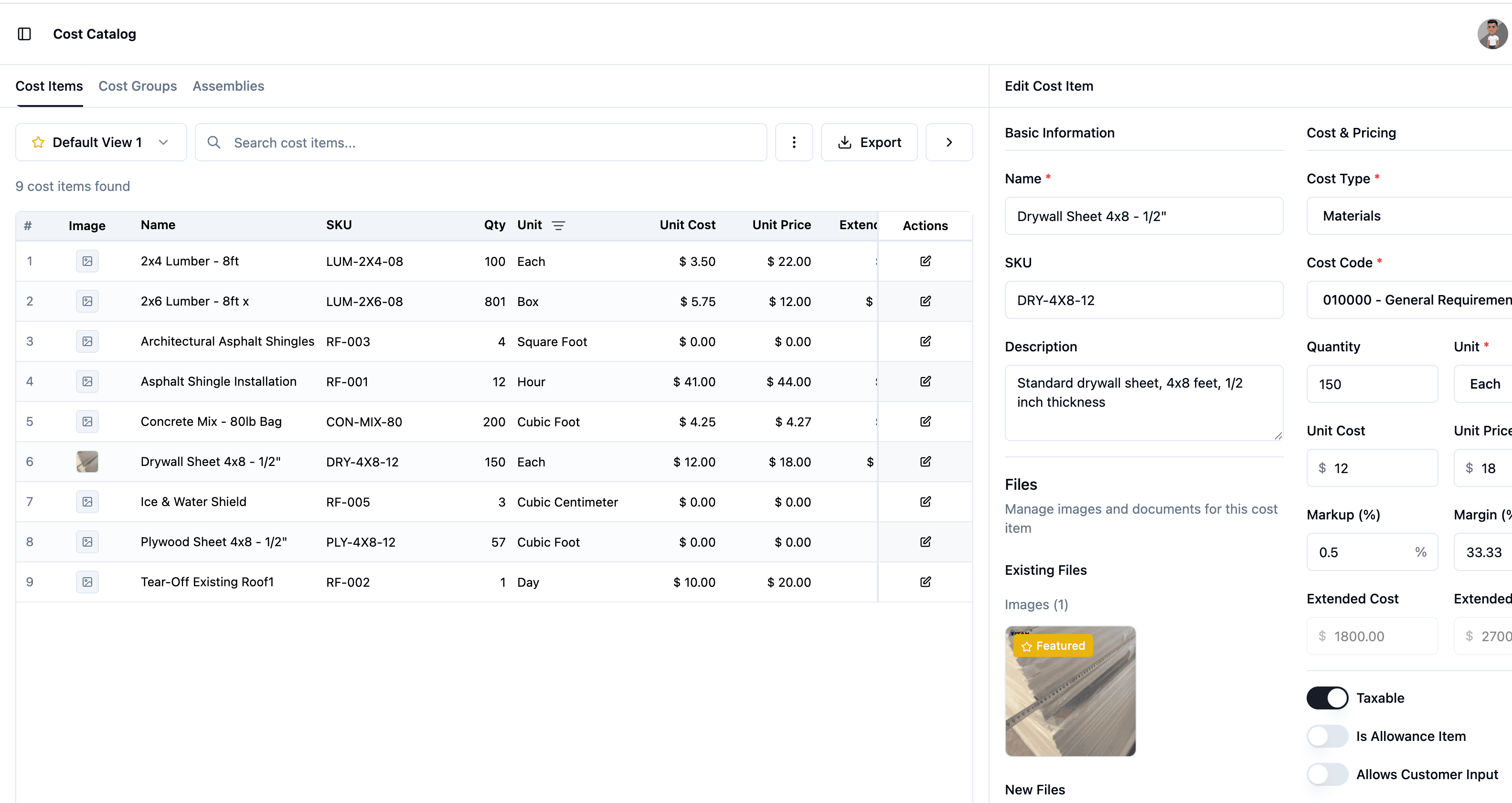Click the Quantity field showing 150

coord(1372,384)
